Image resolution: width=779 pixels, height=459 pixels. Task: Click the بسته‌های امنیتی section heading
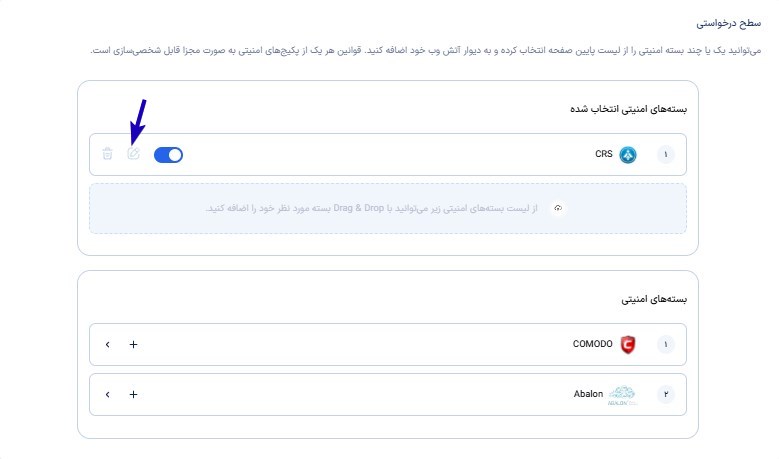coord(654,299)
